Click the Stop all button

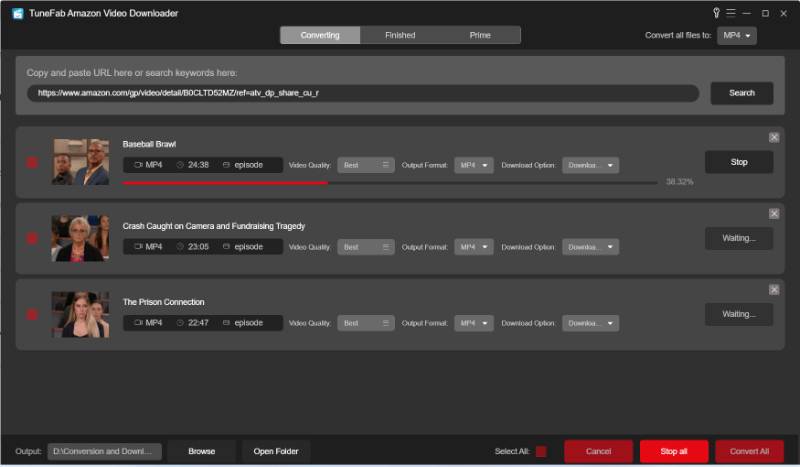[674, 451]
